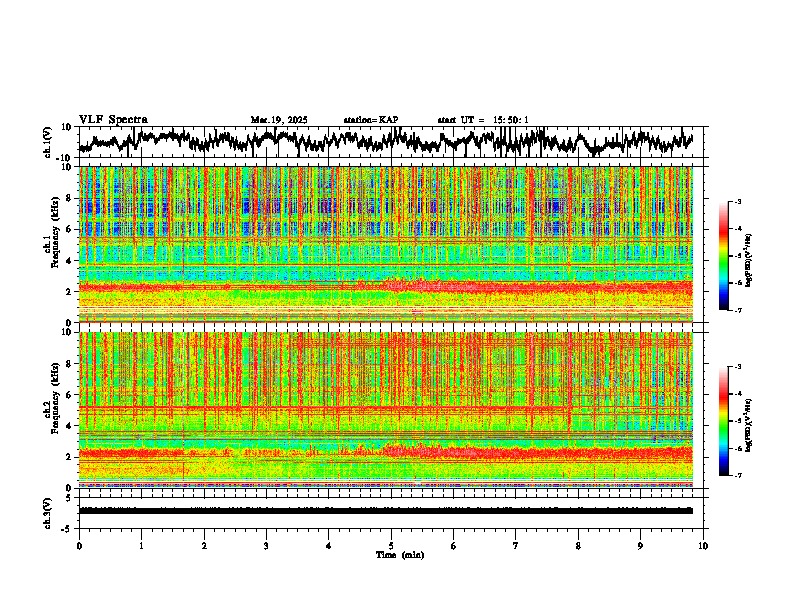Click time axis tick label "9"
Screen dimensions: 792x612
(640, 546)
